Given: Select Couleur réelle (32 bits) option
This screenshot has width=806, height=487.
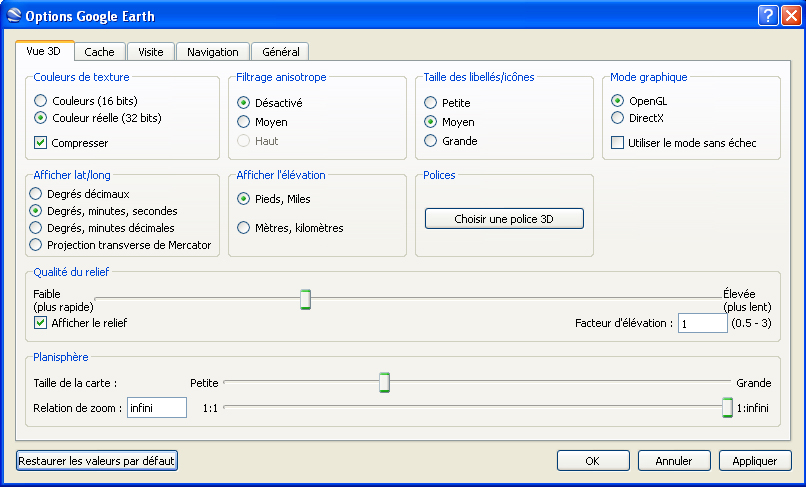Looking at the screenshot, I should (98, 118).
